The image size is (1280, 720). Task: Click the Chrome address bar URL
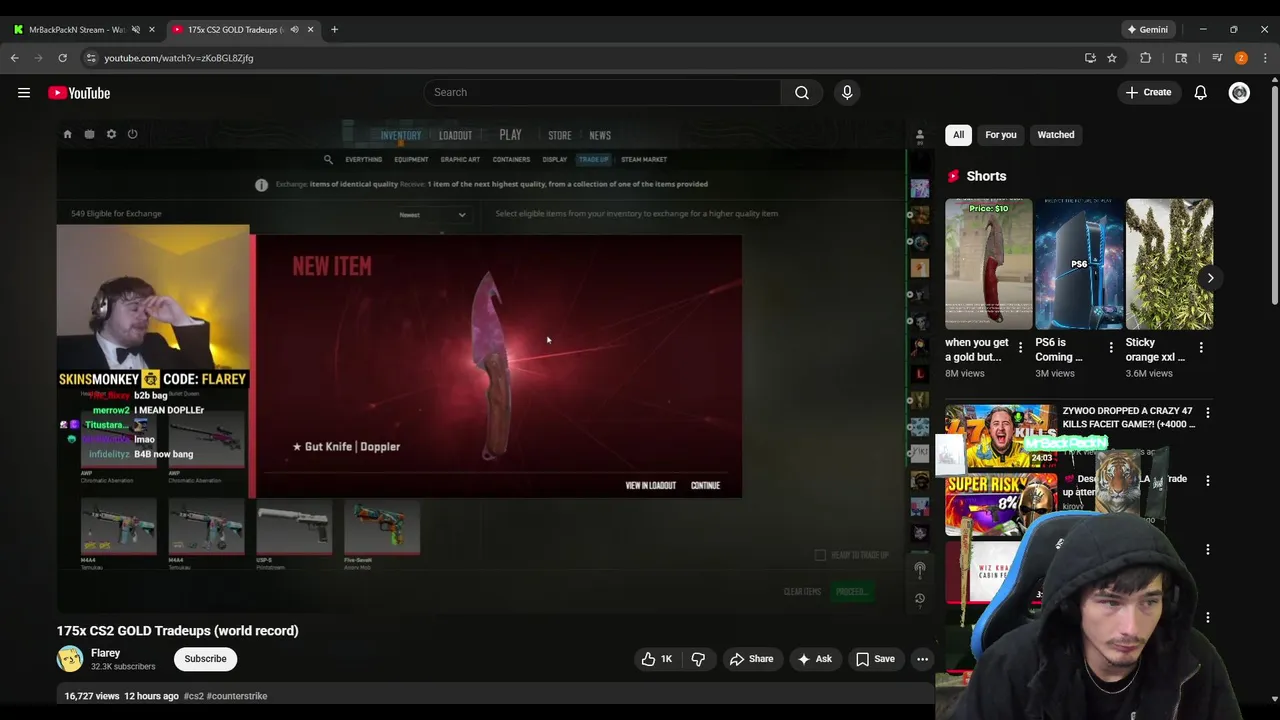179,58
